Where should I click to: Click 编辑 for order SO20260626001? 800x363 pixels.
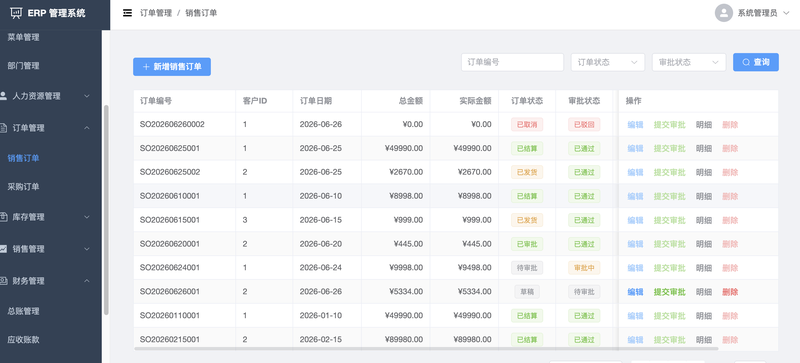[x=635, y=292]
